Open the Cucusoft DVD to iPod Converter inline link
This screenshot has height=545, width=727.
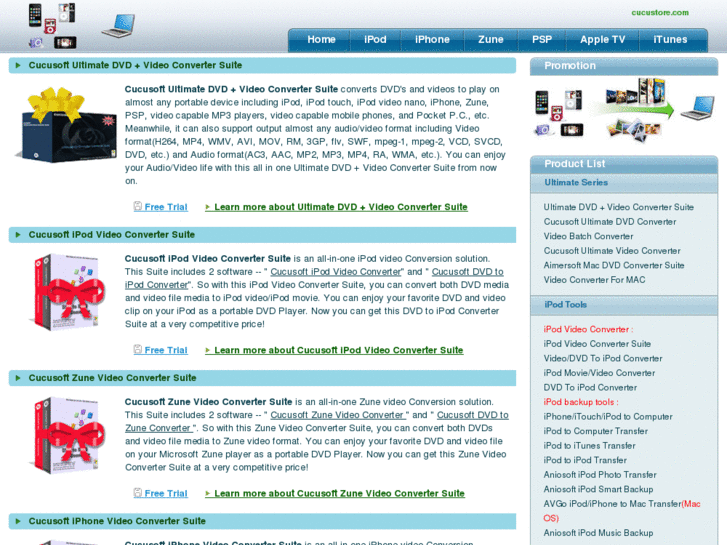[x=467, y=272]
